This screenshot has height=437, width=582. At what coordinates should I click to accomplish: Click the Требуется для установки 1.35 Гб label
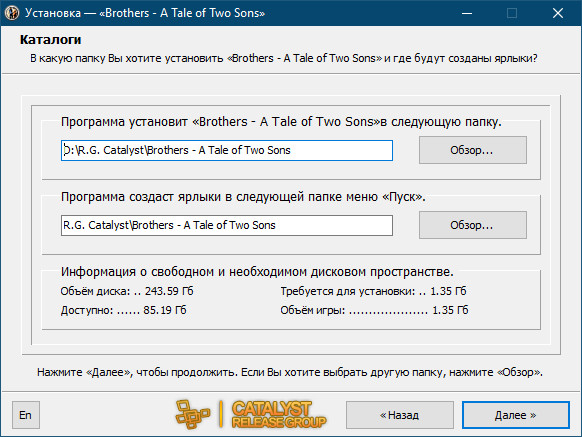pos(373,291)
